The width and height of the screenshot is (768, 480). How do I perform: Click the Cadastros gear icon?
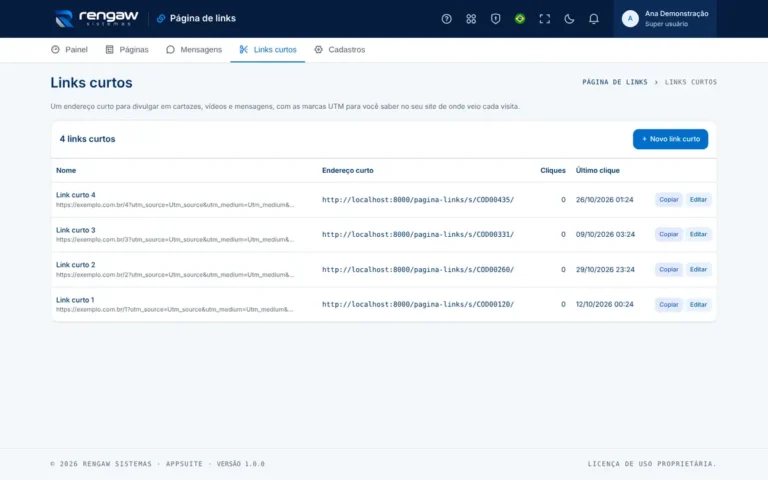click(x=318, y=49)
